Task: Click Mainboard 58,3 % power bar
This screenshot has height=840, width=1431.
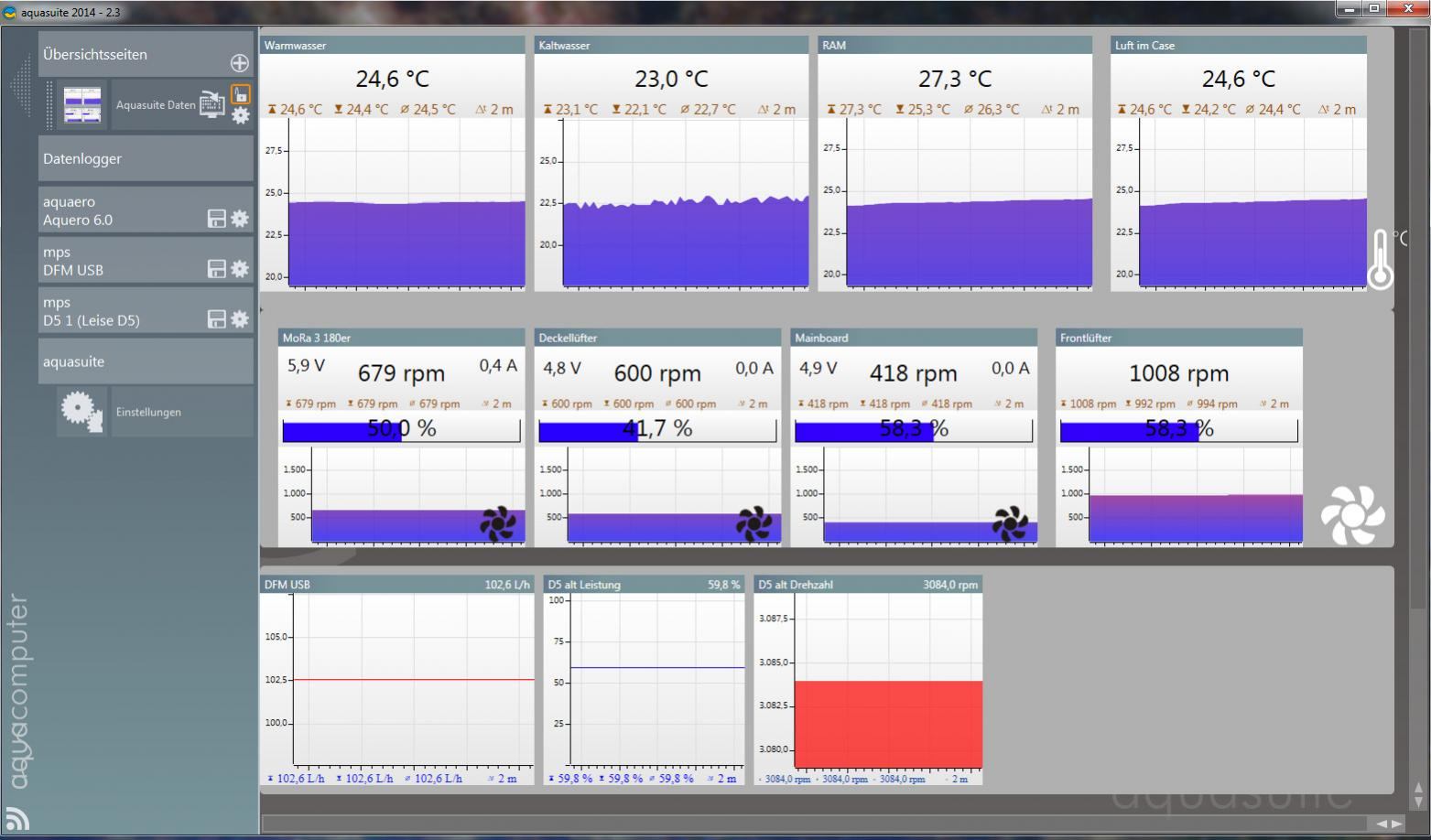Action: click(x=914, y=430)
